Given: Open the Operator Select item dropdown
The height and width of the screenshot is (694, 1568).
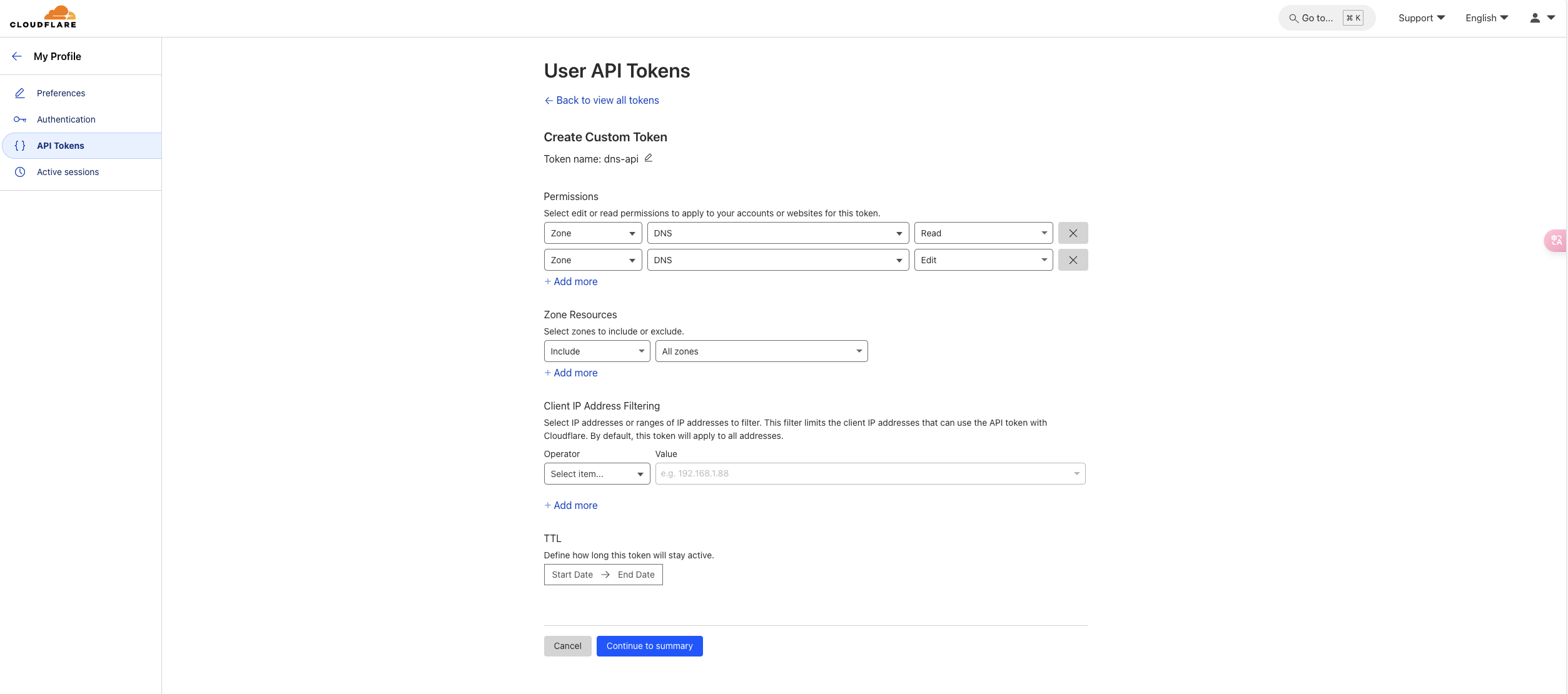Looking at the screenshot, I should pos(596,473).
